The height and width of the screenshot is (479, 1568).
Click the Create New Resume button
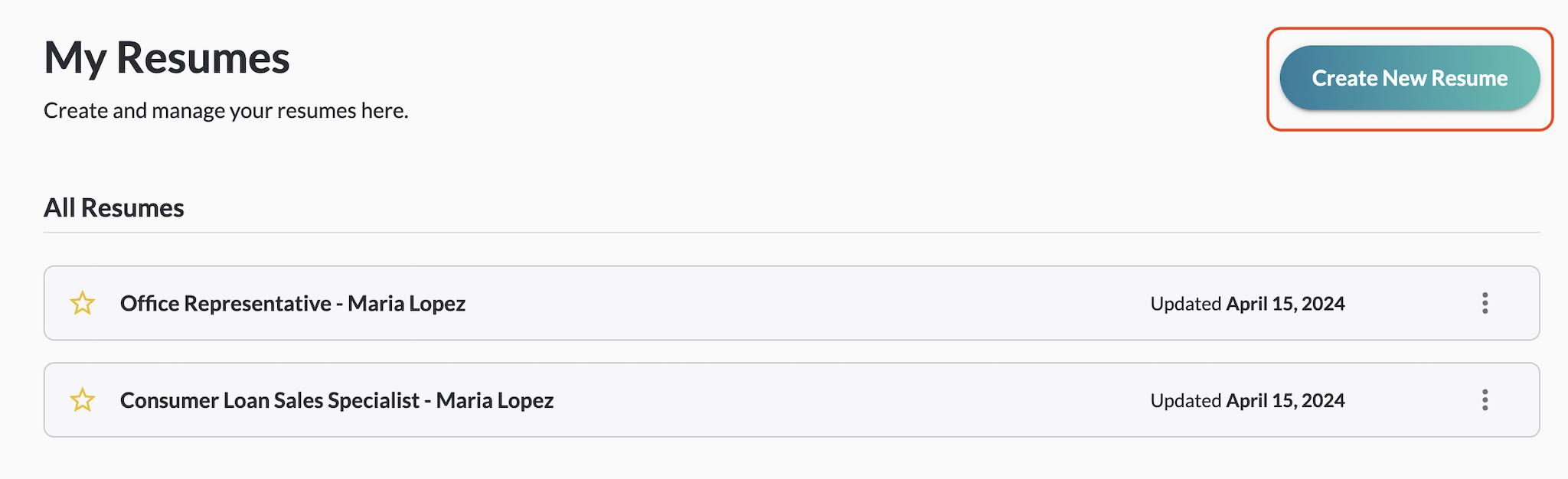pos(1409,78)
